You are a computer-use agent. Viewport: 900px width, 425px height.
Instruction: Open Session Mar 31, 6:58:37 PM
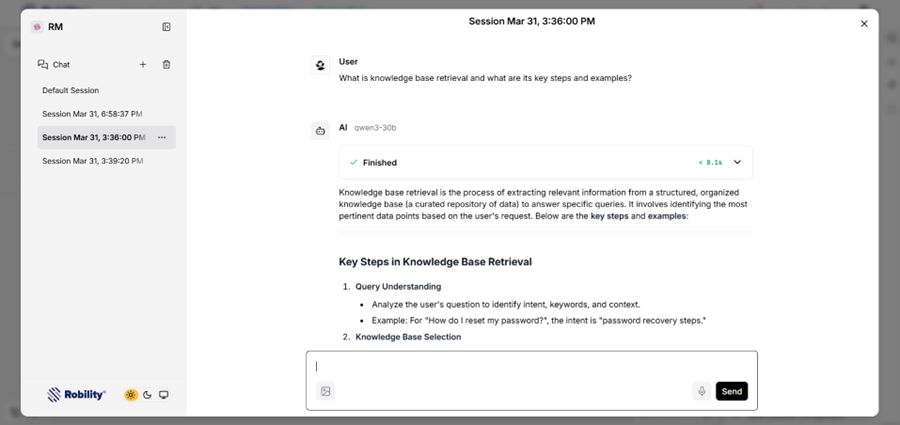click(92, 114)
